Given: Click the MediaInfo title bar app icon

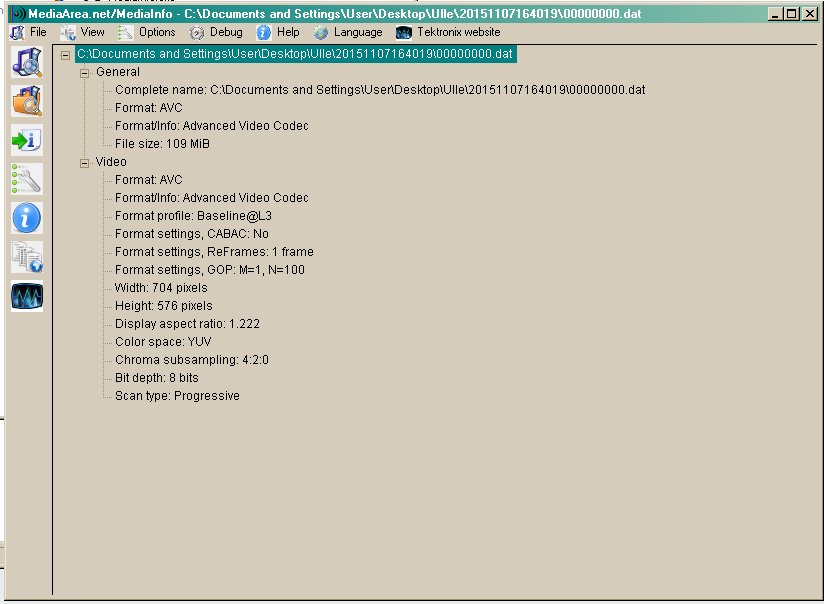Looking at the screenshot, I should pos(18,14).
